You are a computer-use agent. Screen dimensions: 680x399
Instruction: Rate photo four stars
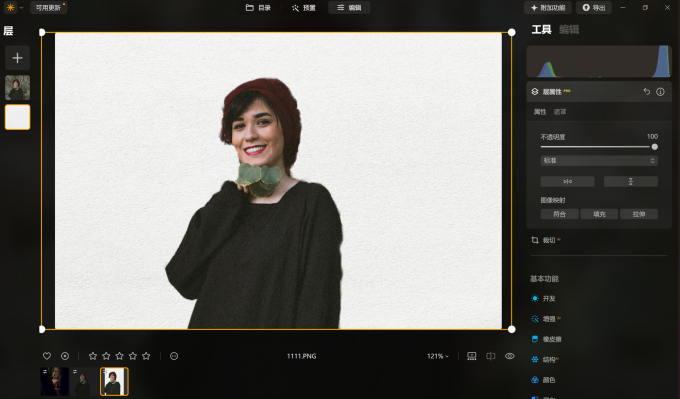pos(133,356)
